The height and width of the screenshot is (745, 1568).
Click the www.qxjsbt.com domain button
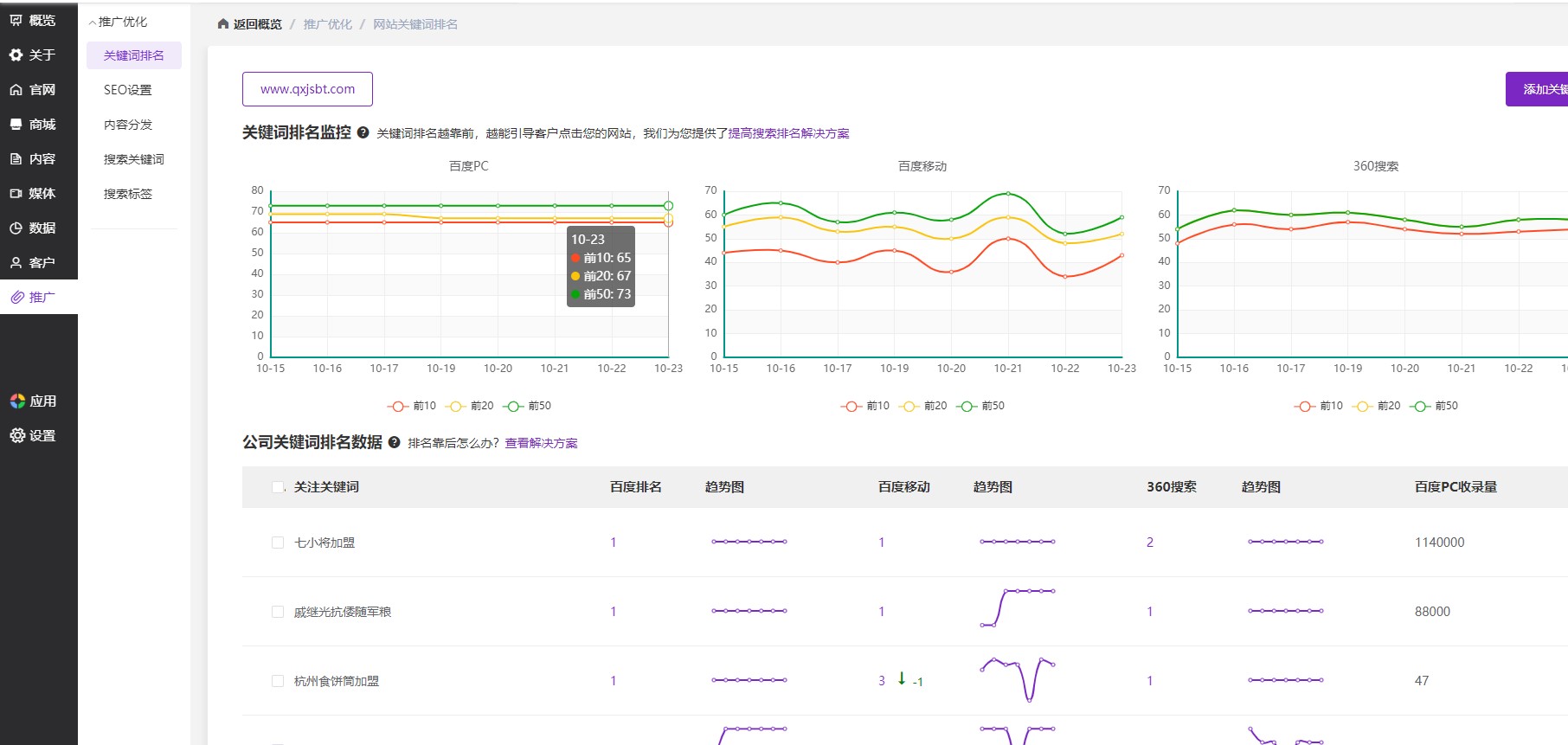[x=307, y=89]
